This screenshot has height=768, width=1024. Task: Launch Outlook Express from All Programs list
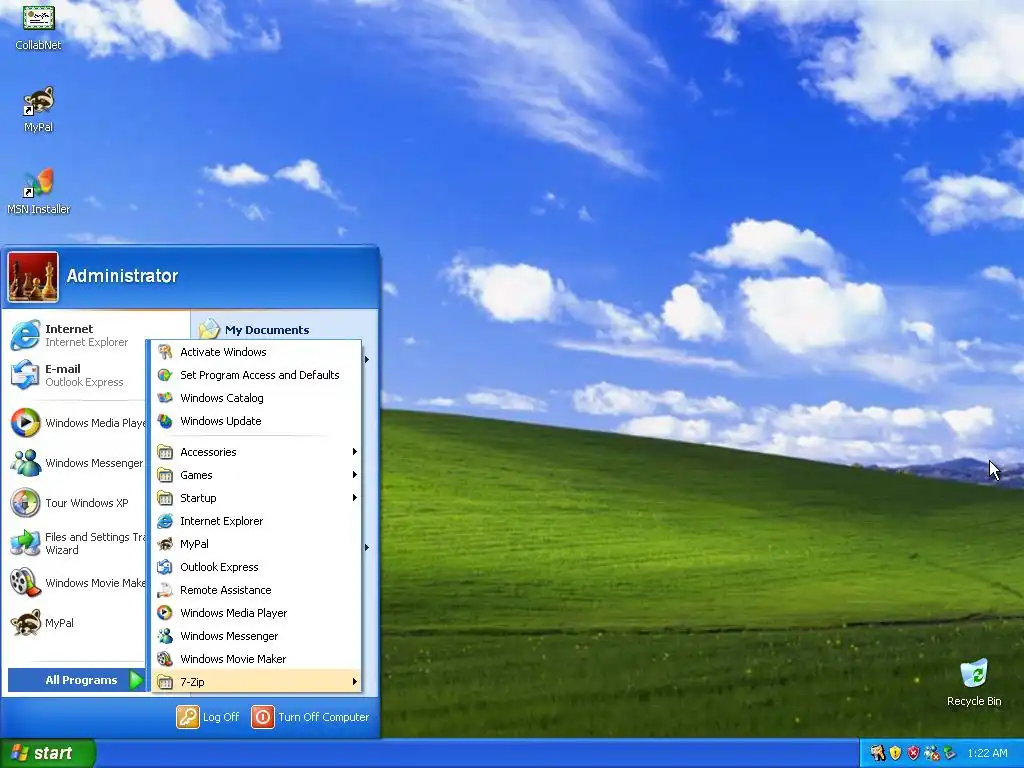point(257,567)
